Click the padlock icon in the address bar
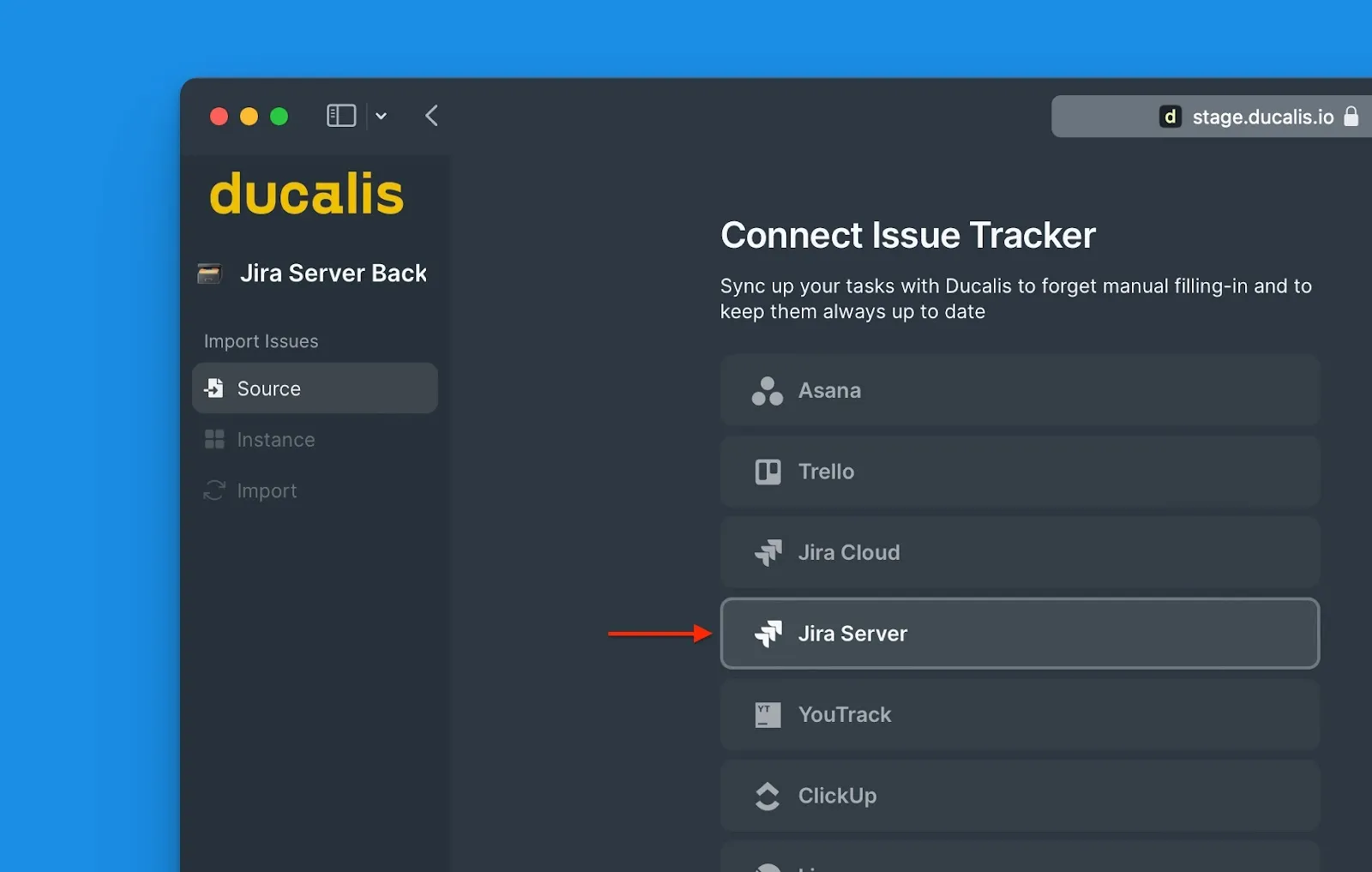The width and height of the screenshot is (1372, 872). tap(1352, 116)
